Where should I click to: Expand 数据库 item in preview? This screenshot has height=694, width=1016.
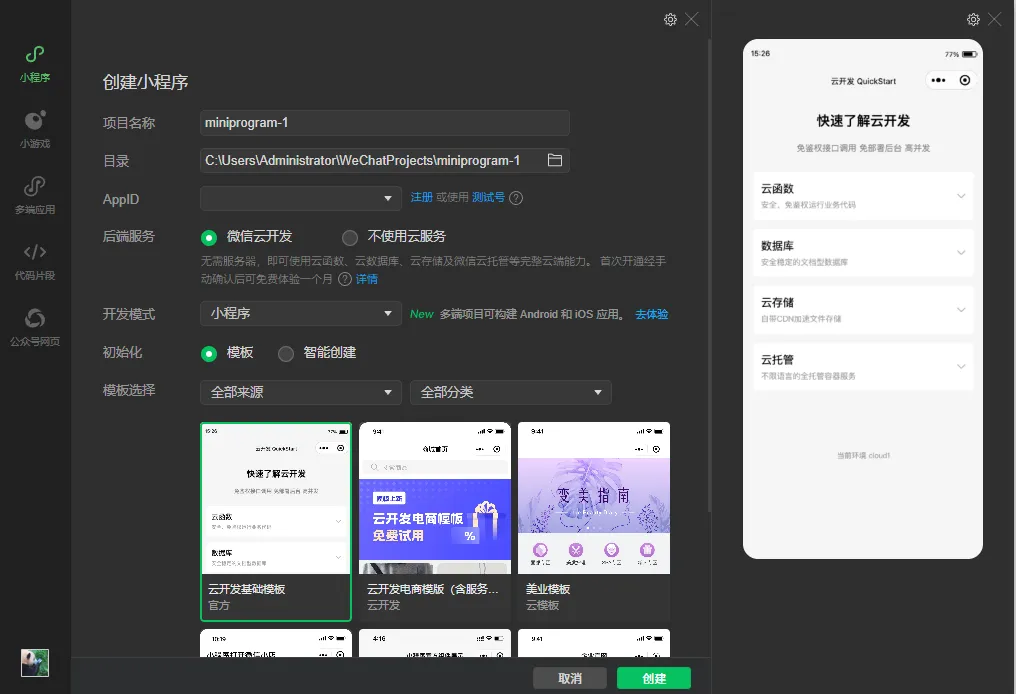coord(863,253)
